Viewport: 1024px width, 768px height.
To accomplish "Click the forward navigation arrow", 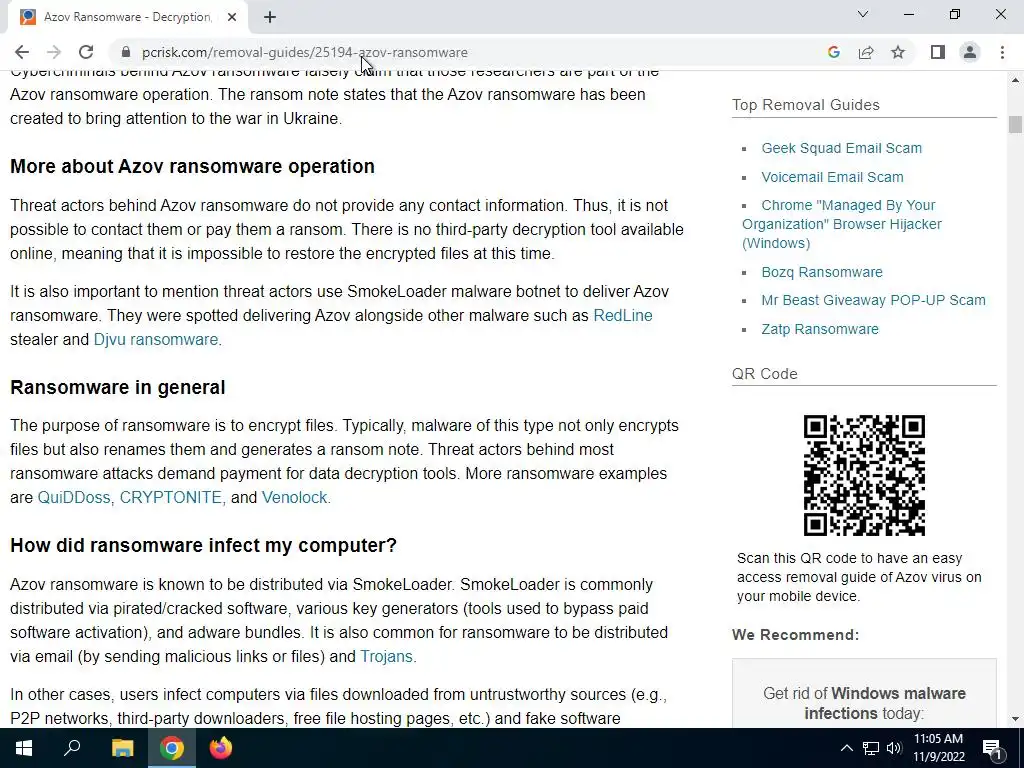I will tap(54, 52).
